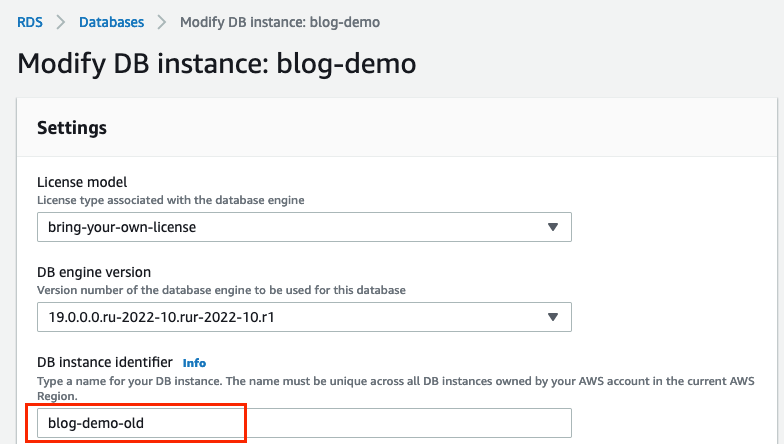Click the RDS breadcrumb link
This screenshot has width=784, height=444.
pos(30,21)
